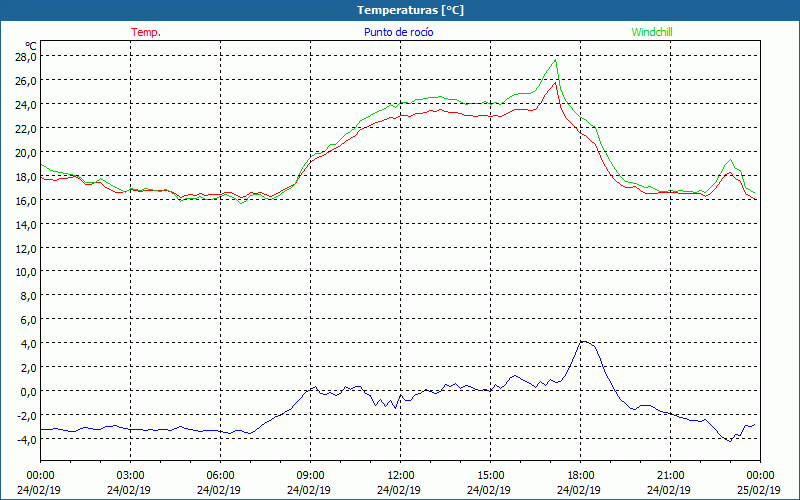
Task: Click the -2,0 y-axis value
Action: pyautogui.click(x=26, y=415)
